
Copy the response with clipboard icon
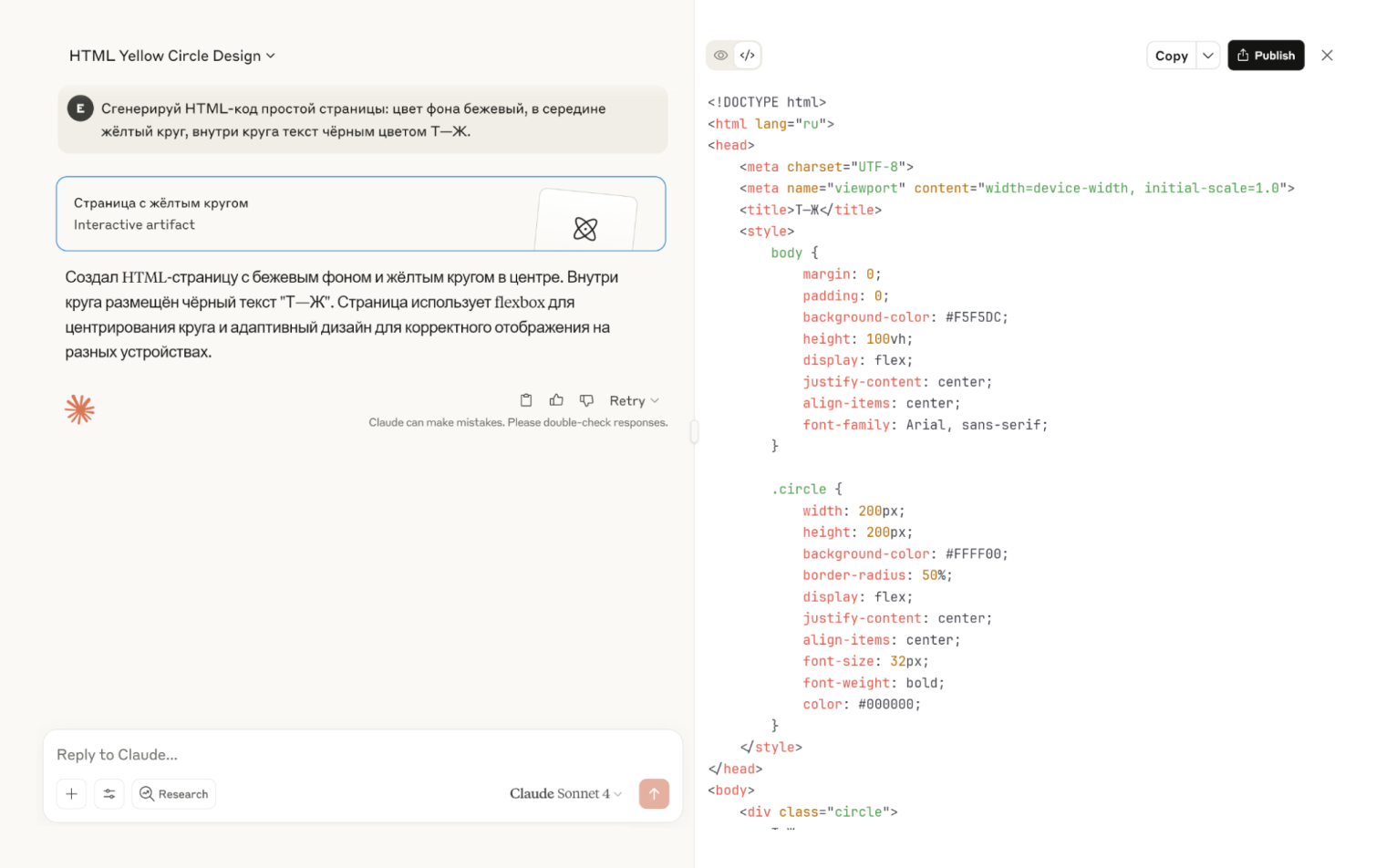(526, 400)
